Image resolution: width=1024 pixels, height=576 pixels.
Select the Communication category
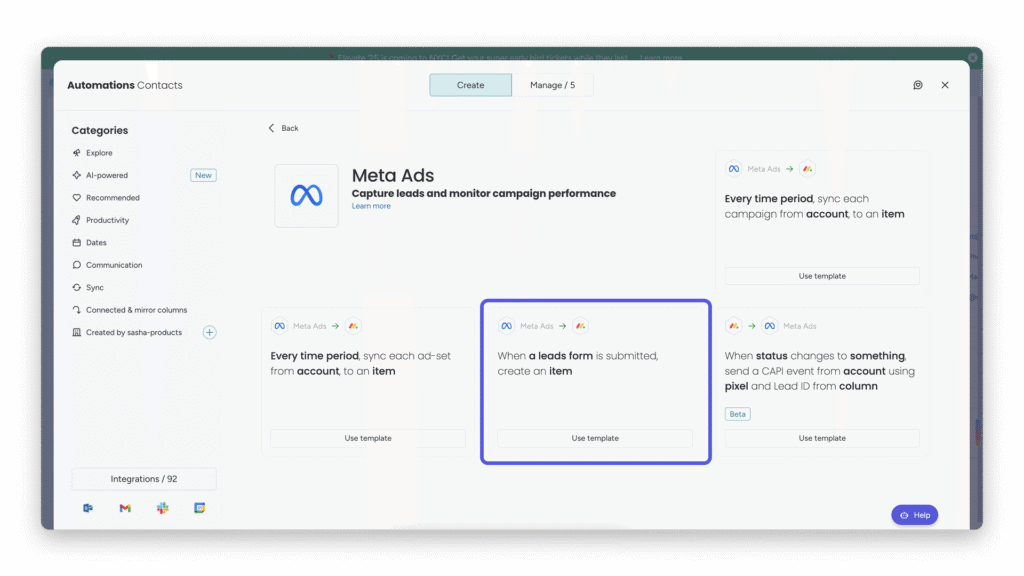pyautogui.click(x=114, y=265)
